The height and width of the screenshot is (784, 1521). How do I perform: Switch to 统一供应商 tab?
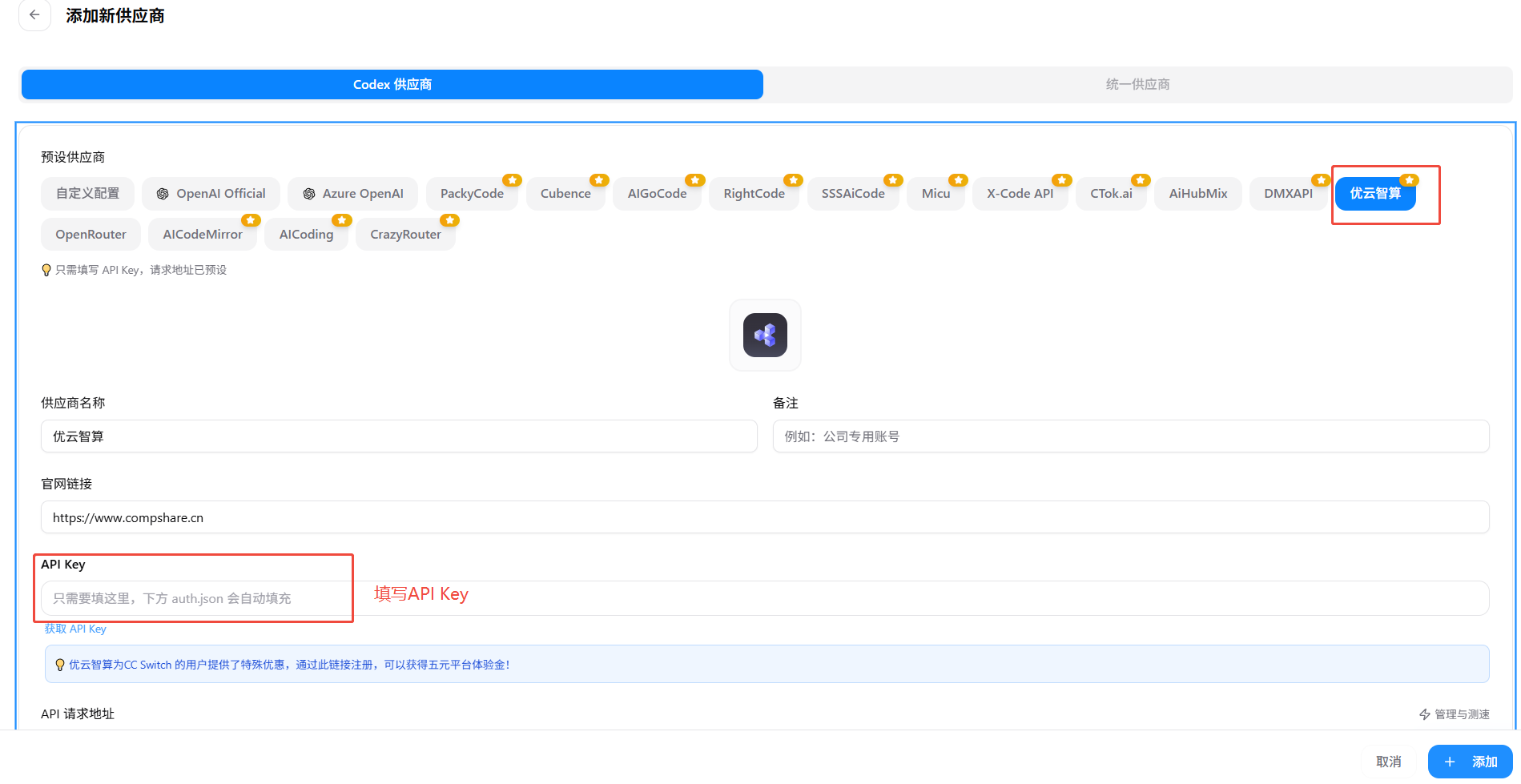click(x=1137, y=85)
